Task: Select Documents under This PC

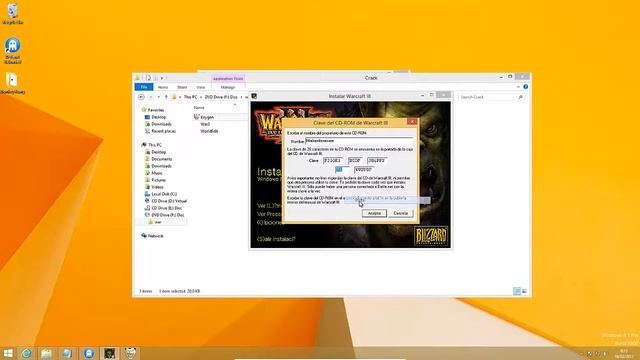Action: (x=162, y=159)
